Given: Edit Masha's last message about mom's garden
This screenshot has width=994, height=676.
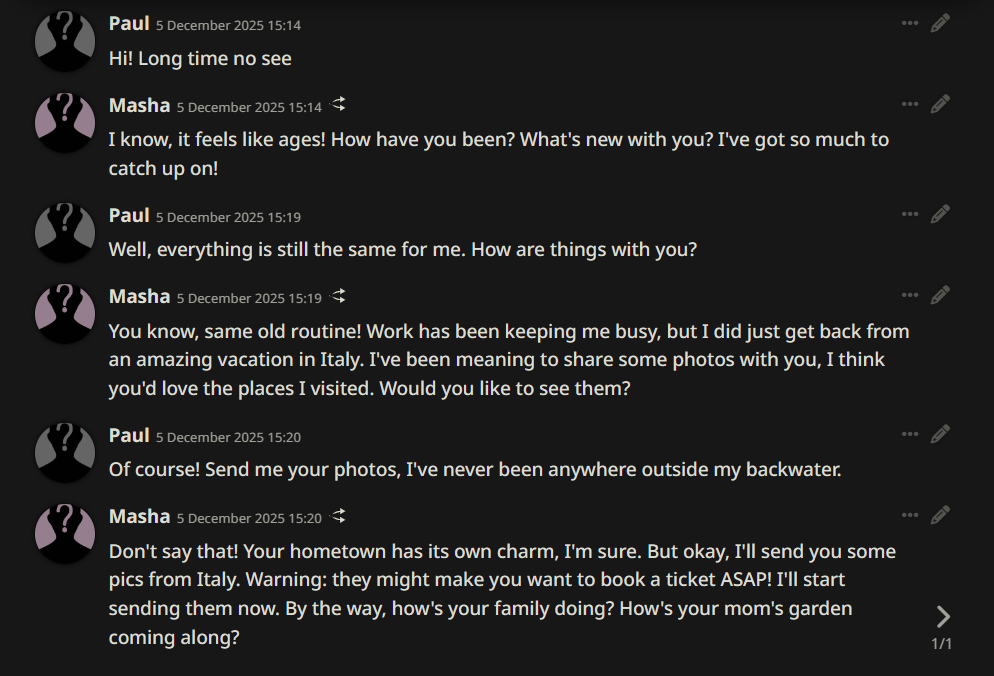Looking at the screenshot, I should click(940, 515).
